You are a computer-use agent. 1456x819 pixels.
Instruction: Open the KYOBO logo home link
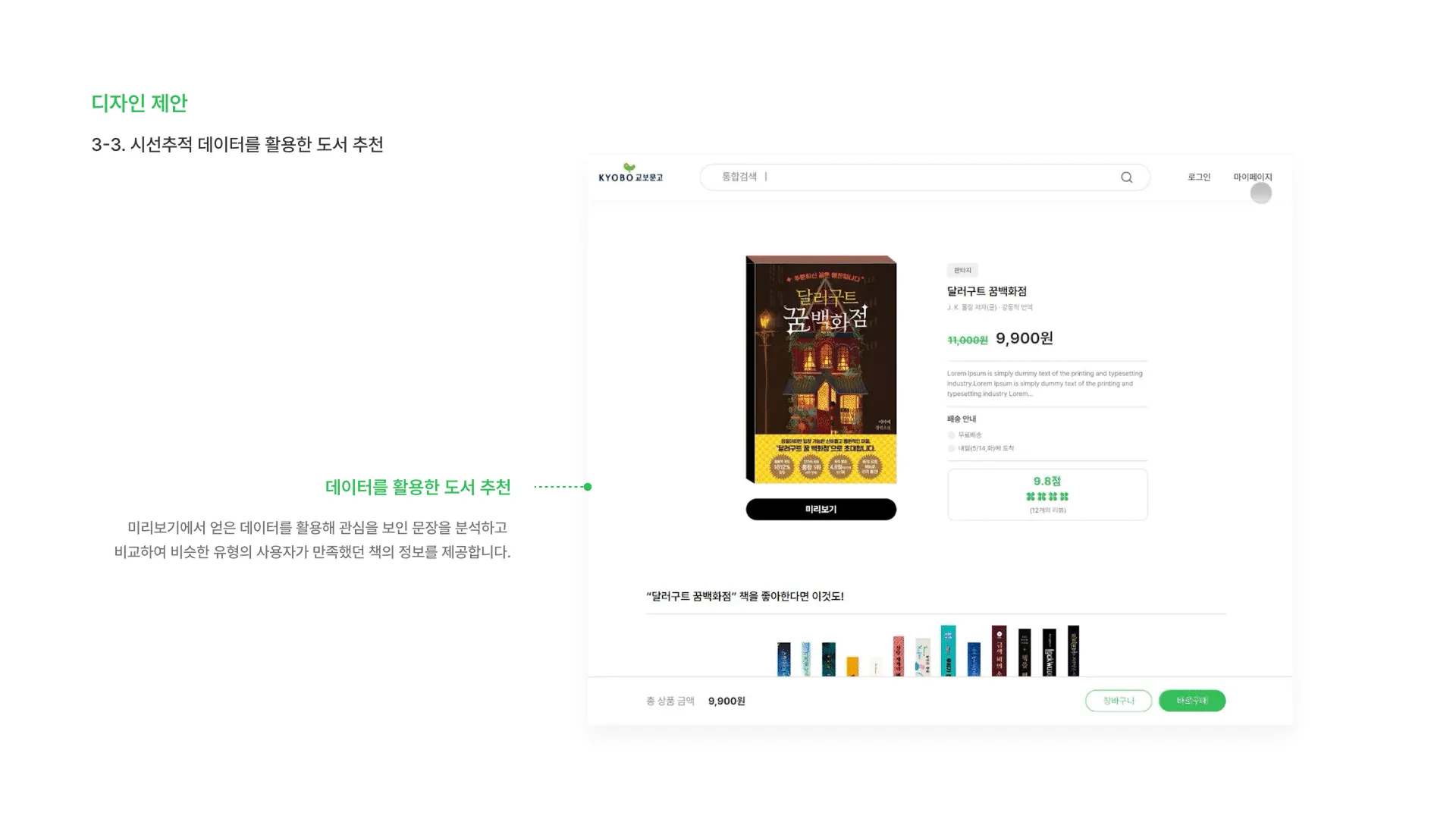coord(630,173)
